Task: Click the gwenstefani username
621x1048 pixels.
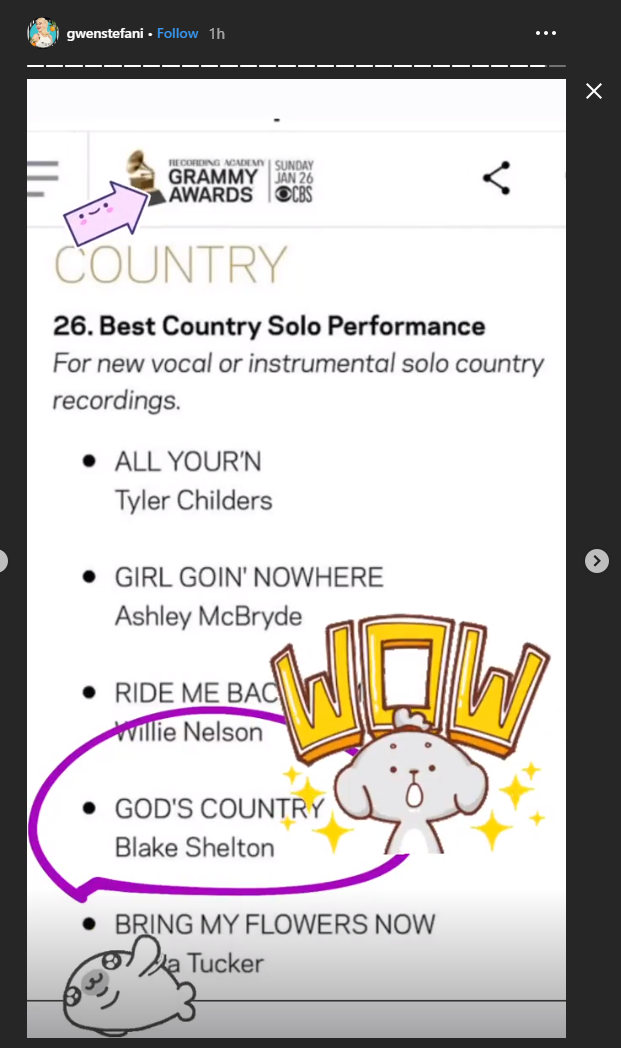Action: 104,33
